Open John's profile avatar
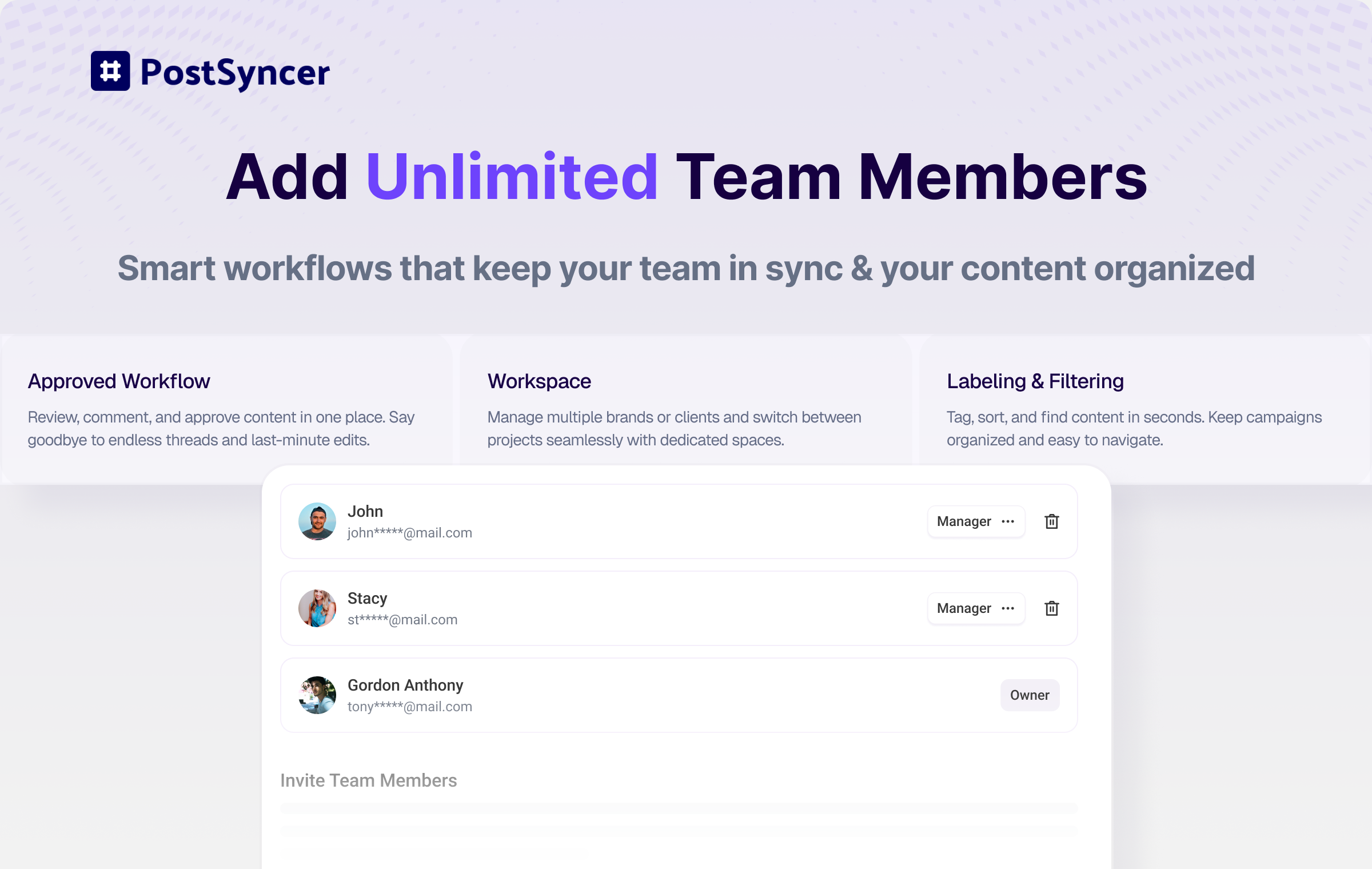The height and width of the screenshot is (869, 1372). tap(317, 521)
